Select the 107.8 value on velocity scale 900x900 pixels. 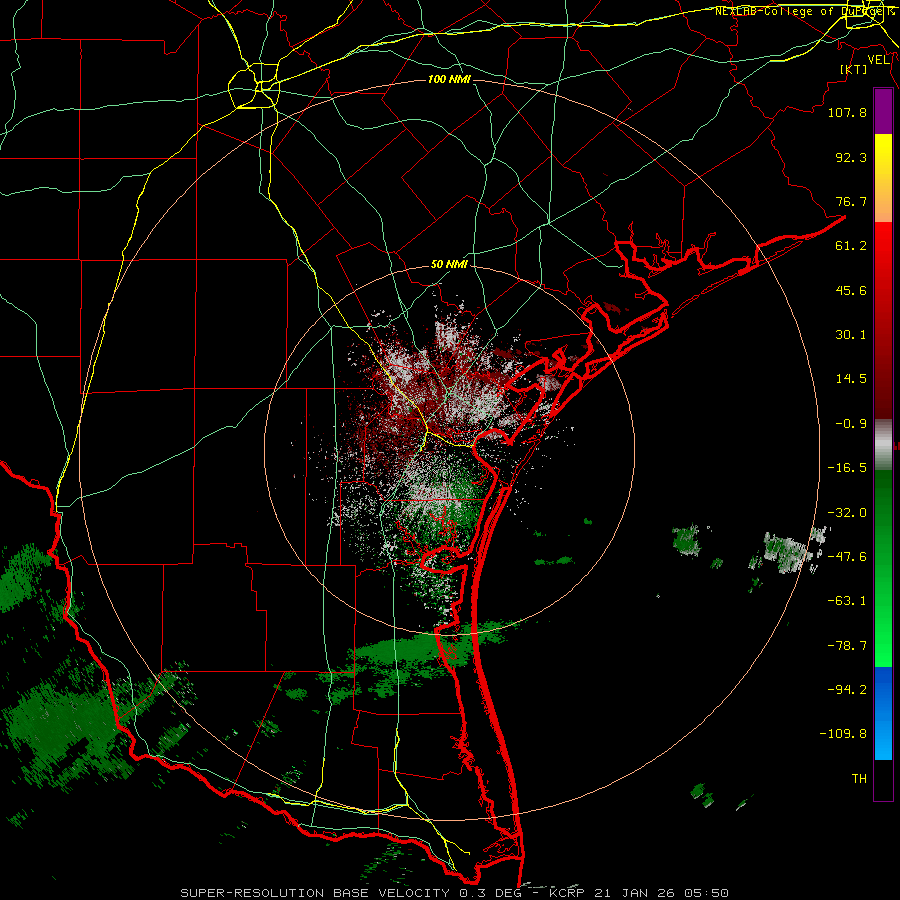847,112
